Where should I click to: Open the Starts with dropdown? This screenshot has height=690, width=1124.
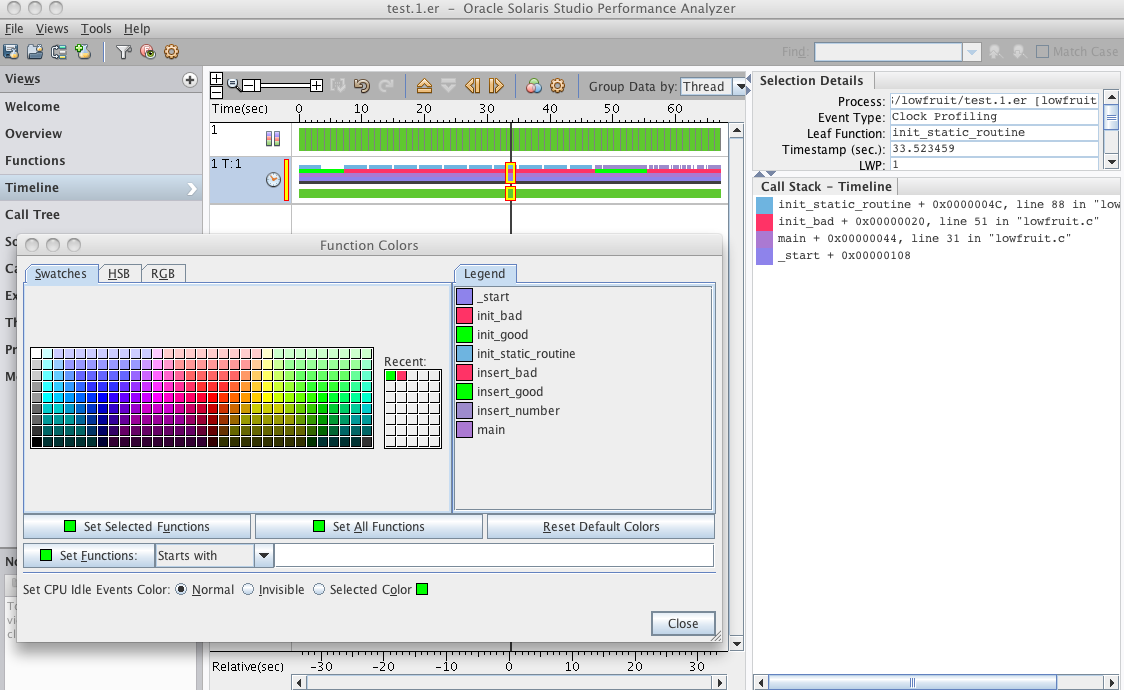click(x=264, y=555)
